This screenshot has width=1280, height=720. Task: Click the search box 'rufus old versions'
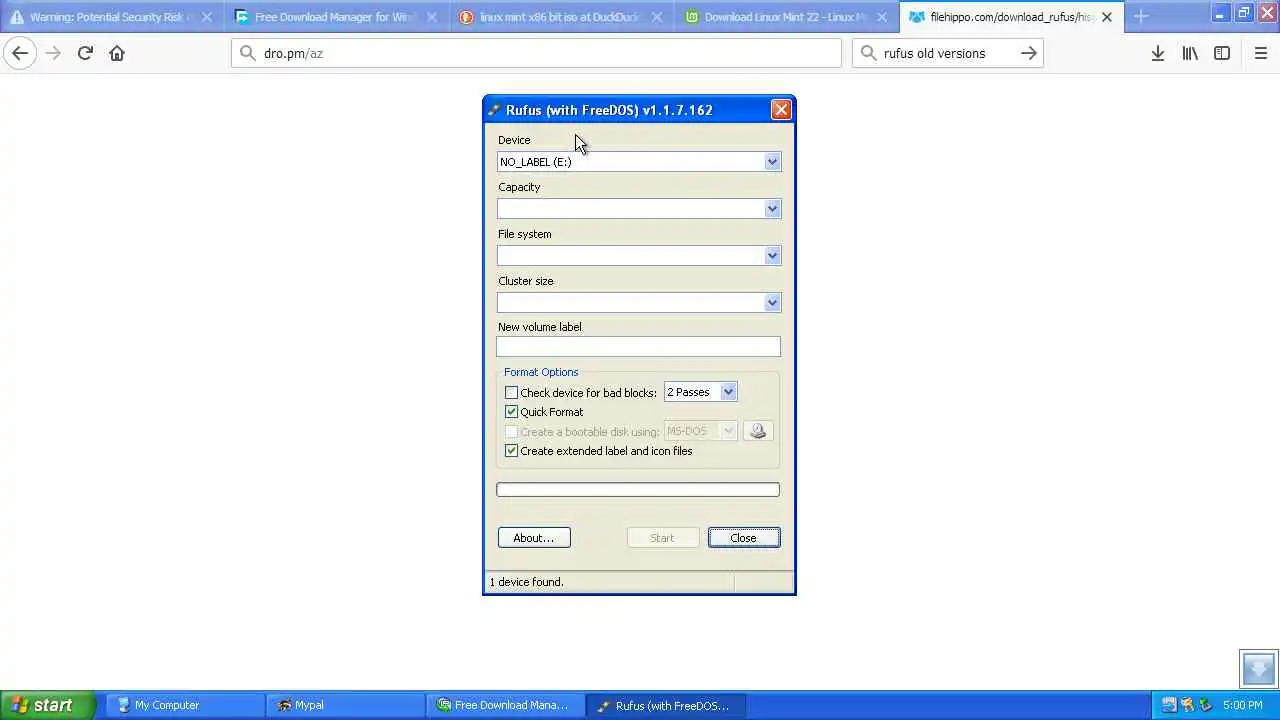pos(947,53)
